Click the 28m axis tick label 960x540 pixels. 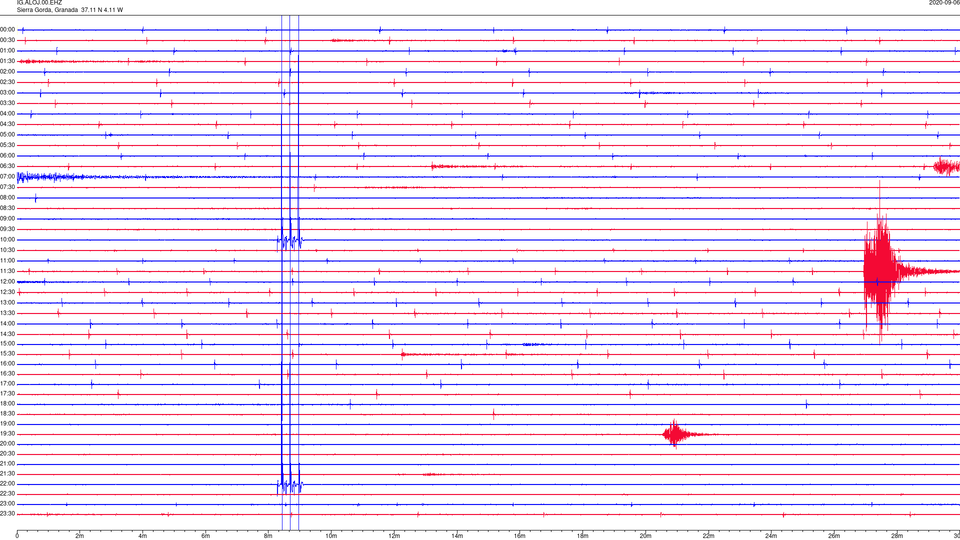point(897,536)
